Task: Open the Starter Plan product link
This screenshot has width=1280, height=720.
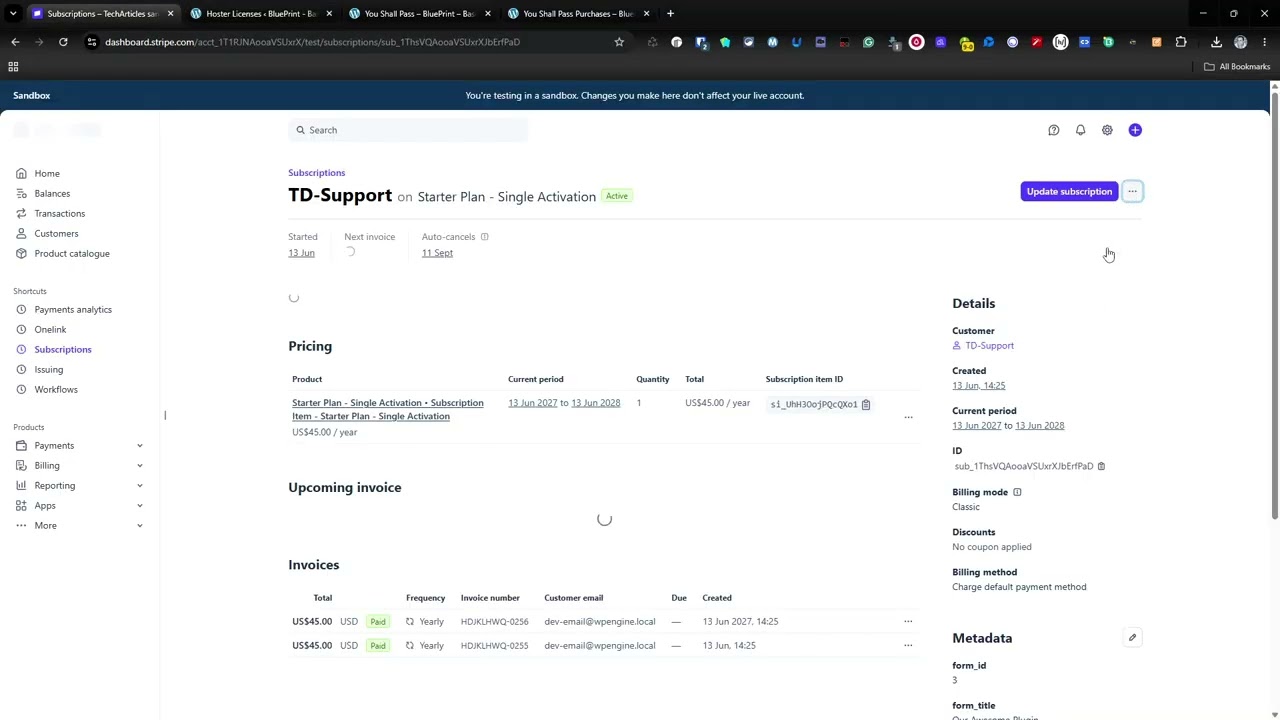Action: (388, 409)
